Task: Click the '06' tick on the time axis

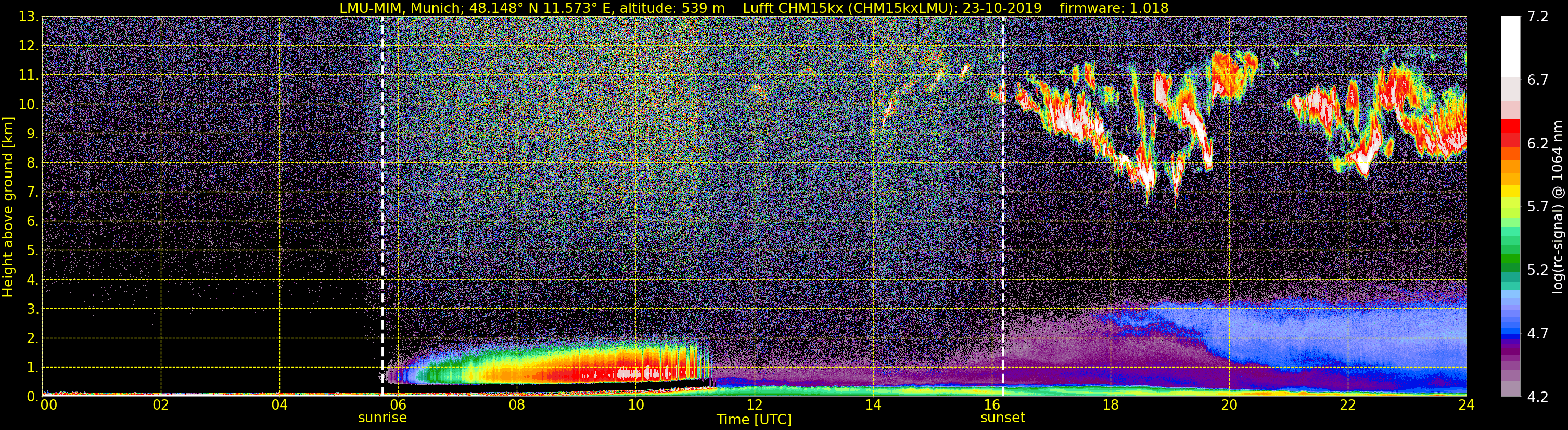Action: (x=398, y=405)
